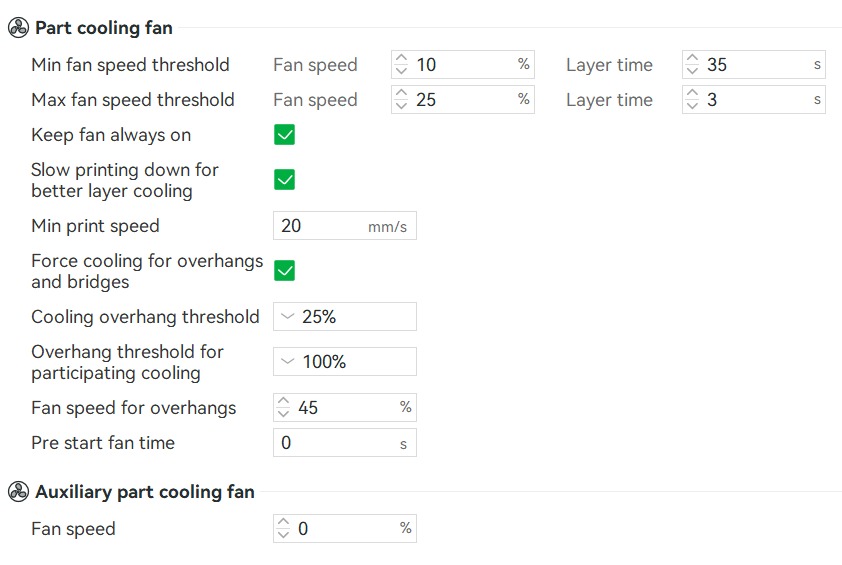
Task: Click the Auxiliary part cooling fan icon
Action: pyautogui.click(x=18, y=491)
